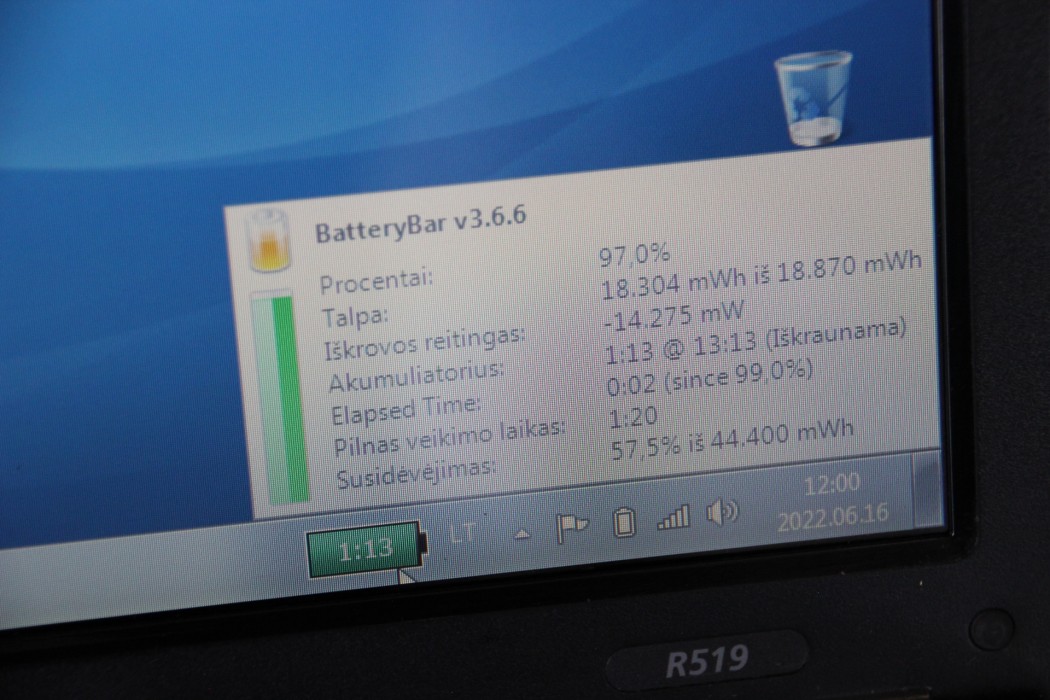Click the 1:13 @ 13:13 (Iškraunama) value
This screenshot has width=1050, height=700.
tap(755, 341)
